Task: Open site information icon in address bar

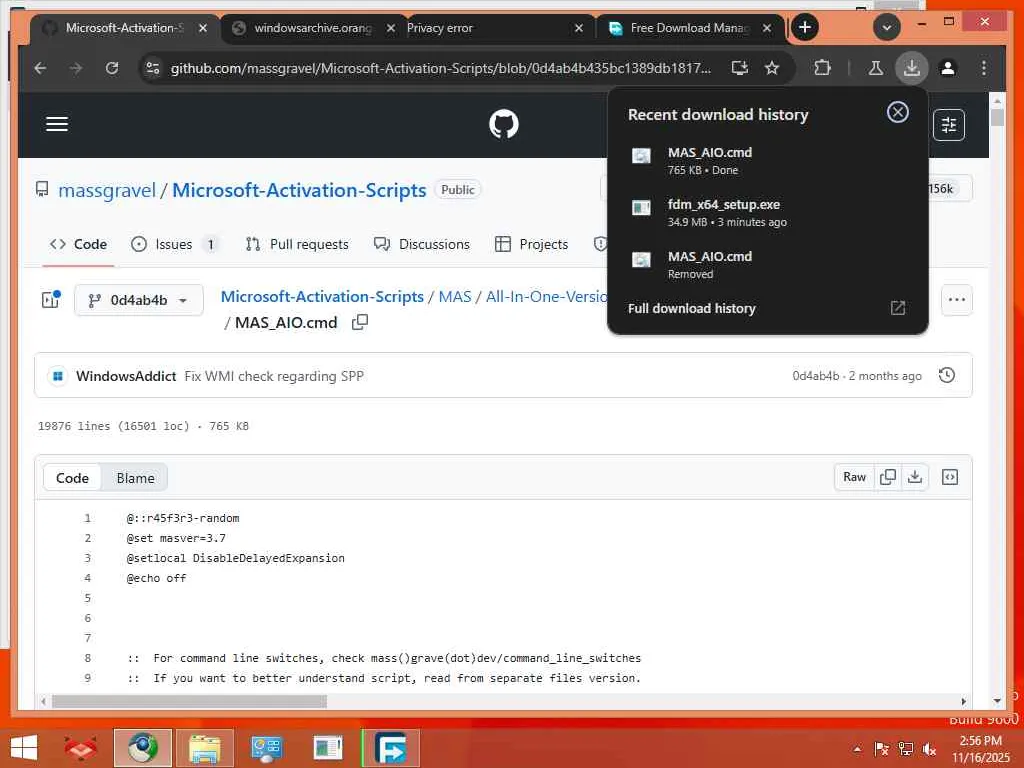Action: (153, 68)
